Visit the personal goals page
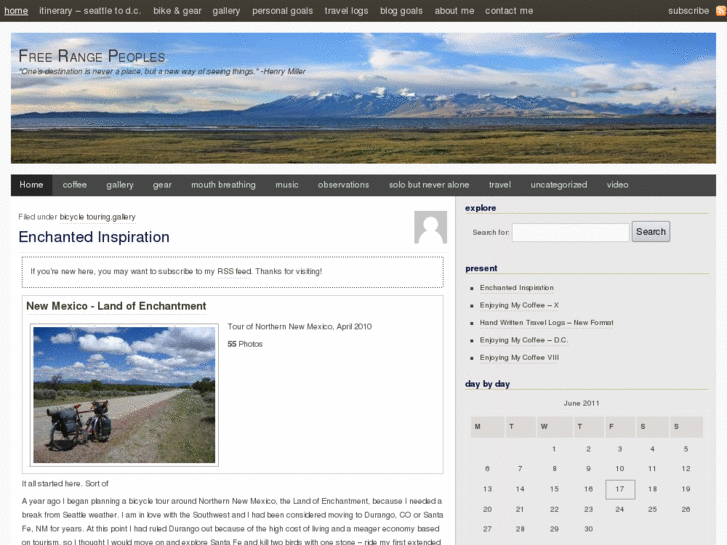 [282, 11]
